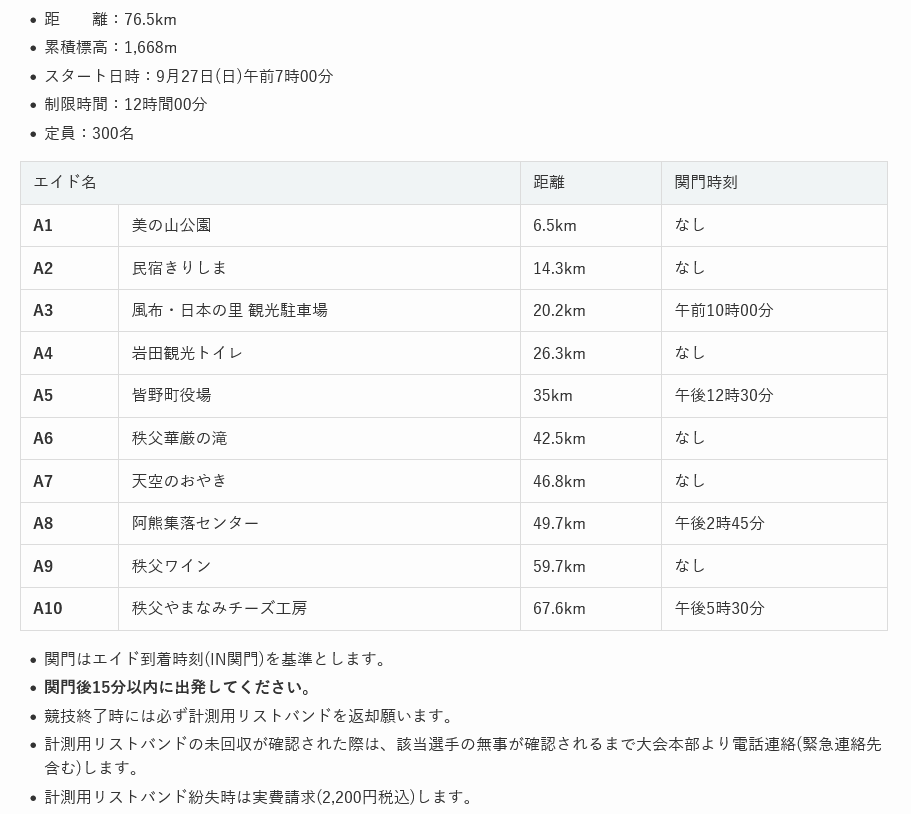
Task: Click the 民宿きりしま cell
Action: [180, 268]
